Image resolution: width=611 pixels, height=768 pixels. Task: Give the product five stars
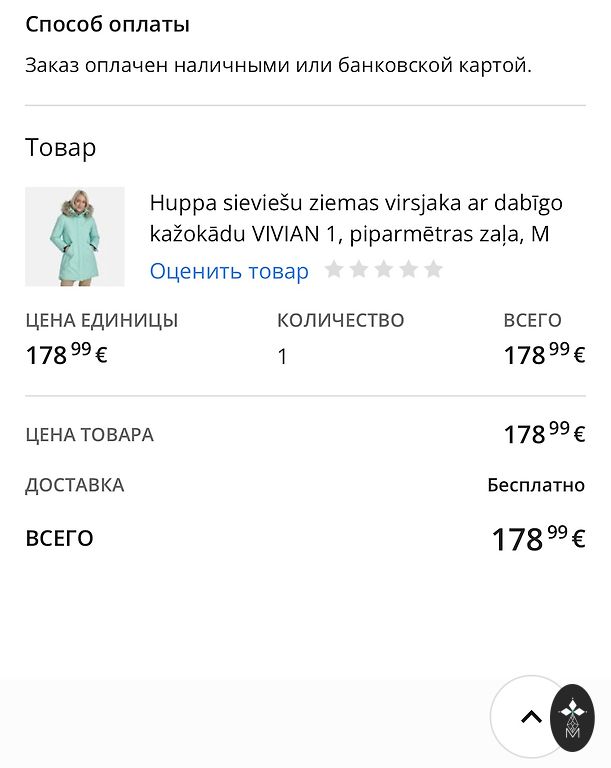click(433, 269)
